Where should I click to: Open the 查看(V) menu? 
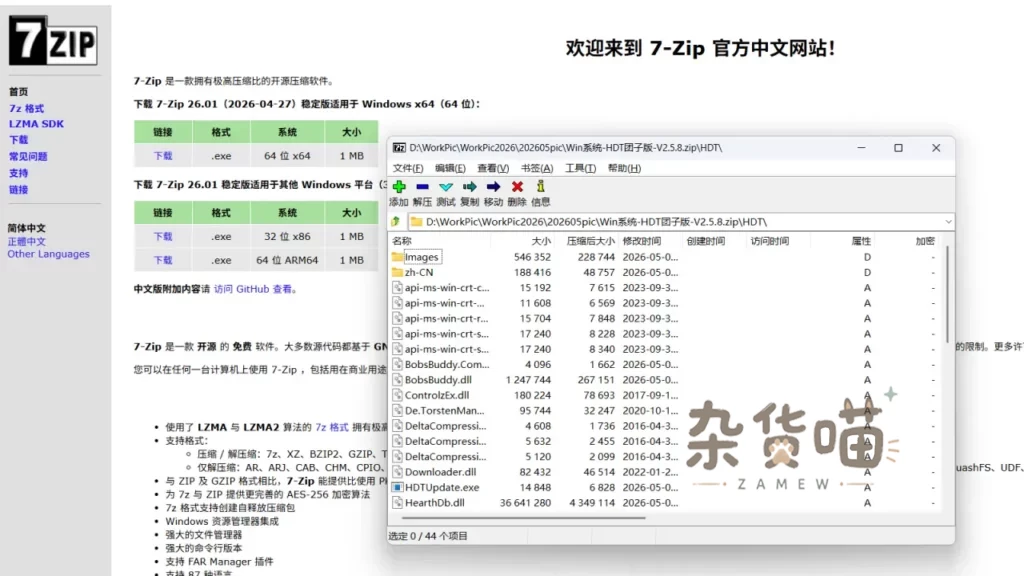493,168
